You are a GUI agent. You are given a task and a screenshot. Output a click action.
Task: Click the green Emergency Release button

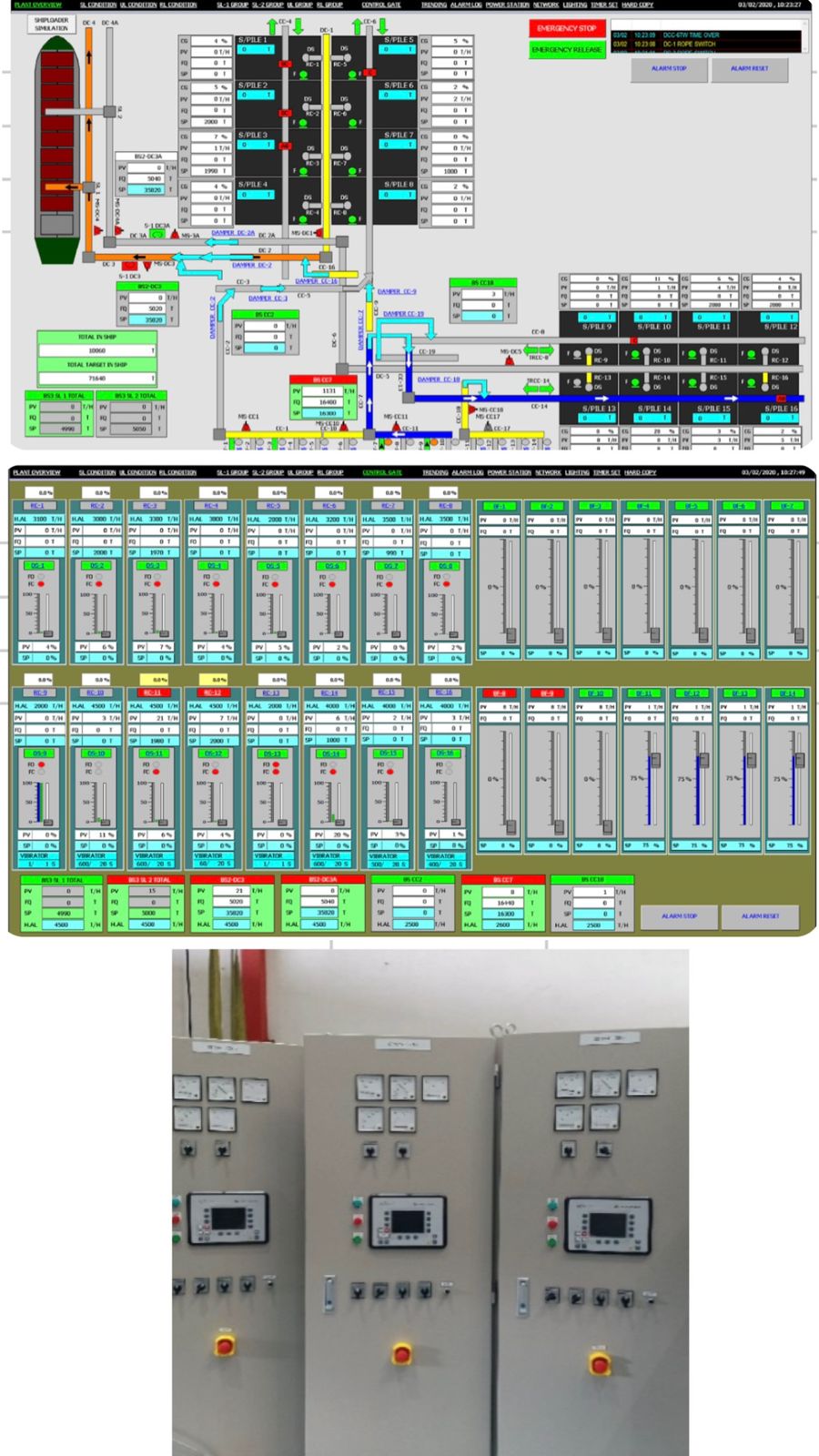[566, 50]
